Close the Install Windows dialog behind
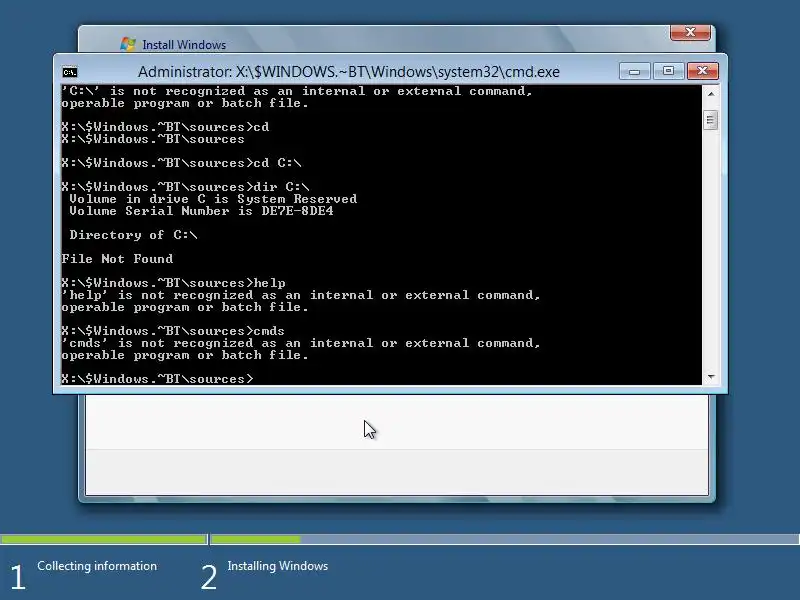Image resolution: width=800 pixels, height=600 pixels. pos(690,33)
